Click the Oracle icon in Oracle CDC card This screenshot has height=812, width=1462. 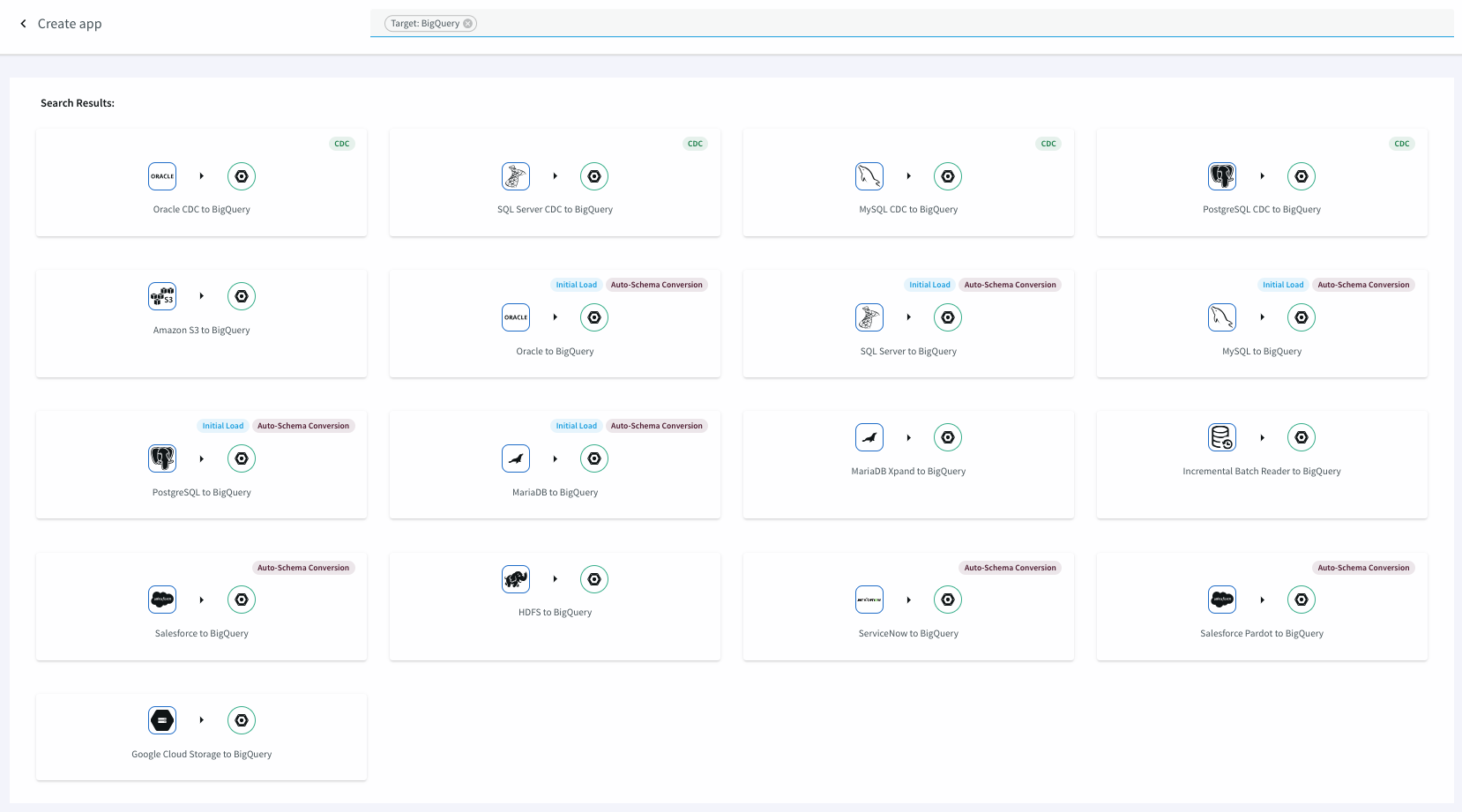[x=162, y=176]
